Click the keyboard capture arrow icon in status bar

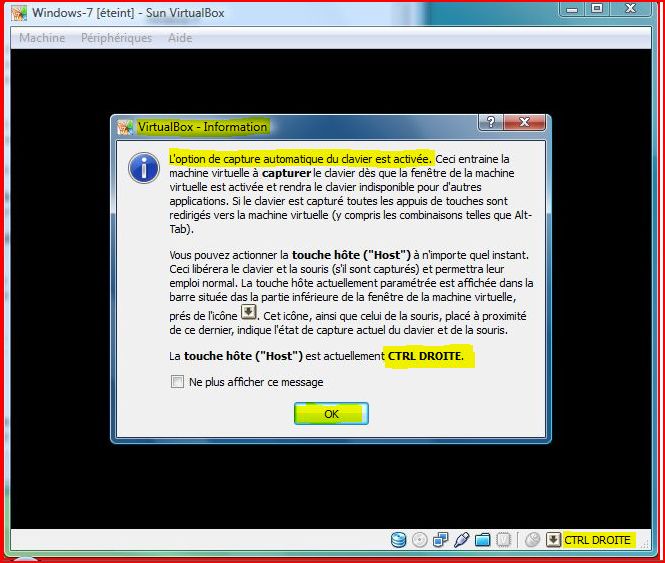(x=553, y=540)
